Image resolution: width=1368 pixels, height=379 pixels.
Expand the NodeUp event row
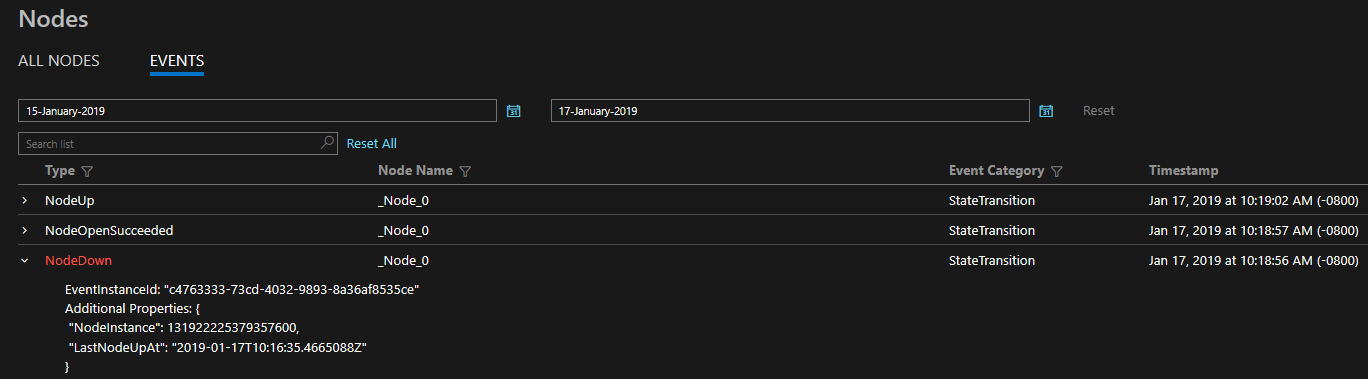(x=25, y=201)
